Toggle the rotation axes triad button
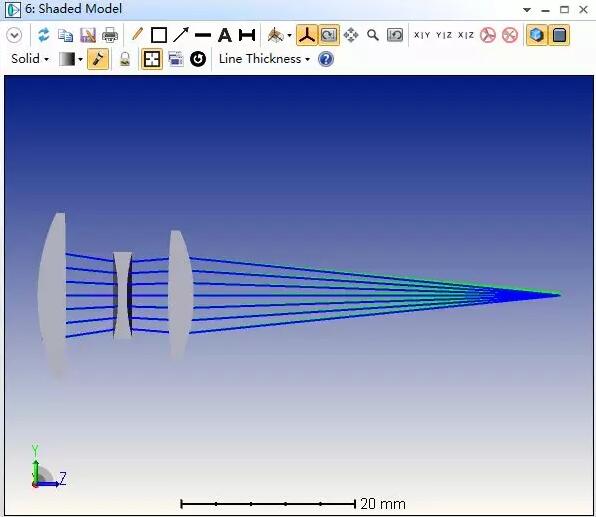This screenshot has width=596, height=517. tap(306, 35)
